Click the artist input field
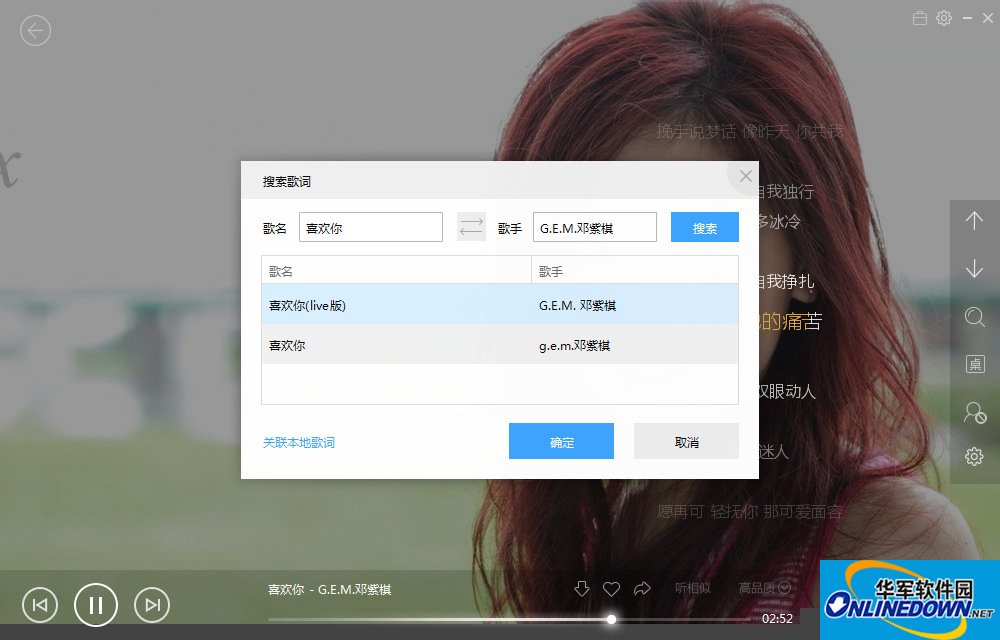The width and height of the screenshot is (1000, 640). point(594,227)
